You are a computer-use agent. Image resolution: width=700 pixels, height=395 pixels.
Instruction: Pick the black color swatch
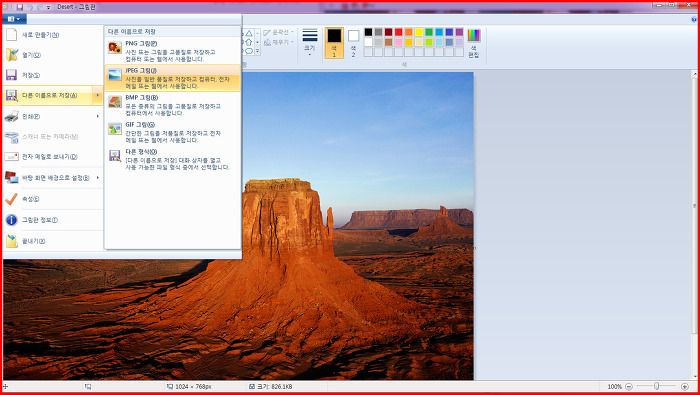(368, 32)
